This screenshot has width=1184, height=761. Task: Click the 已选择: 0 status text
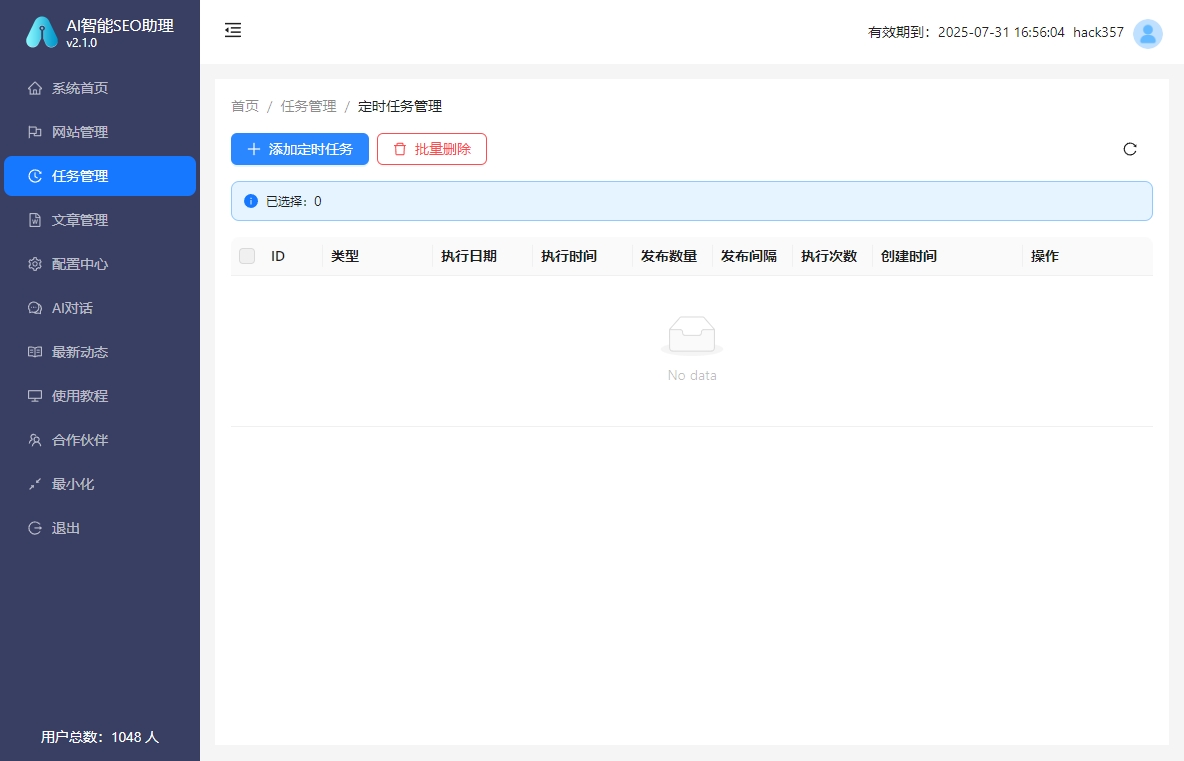(x=294, y=202)
